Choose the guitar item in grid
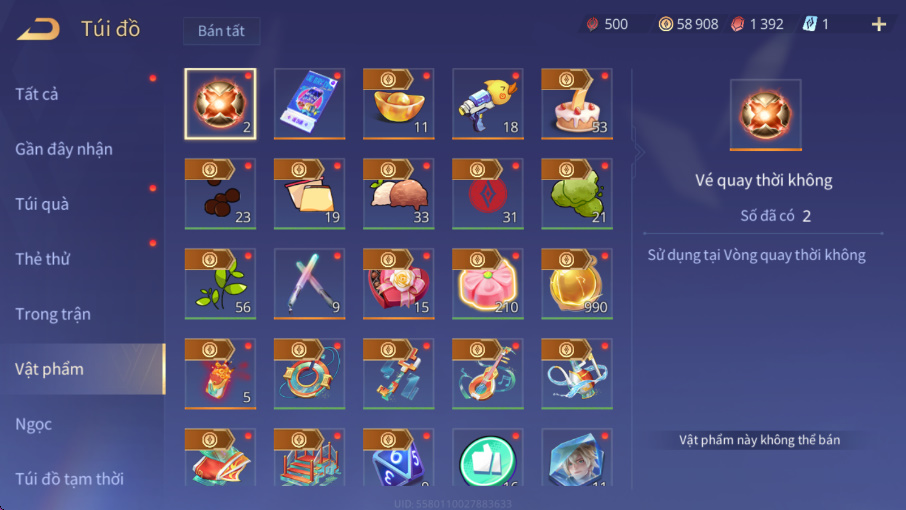The height and width of the screenshot is (510, 906). coord(488,374)
